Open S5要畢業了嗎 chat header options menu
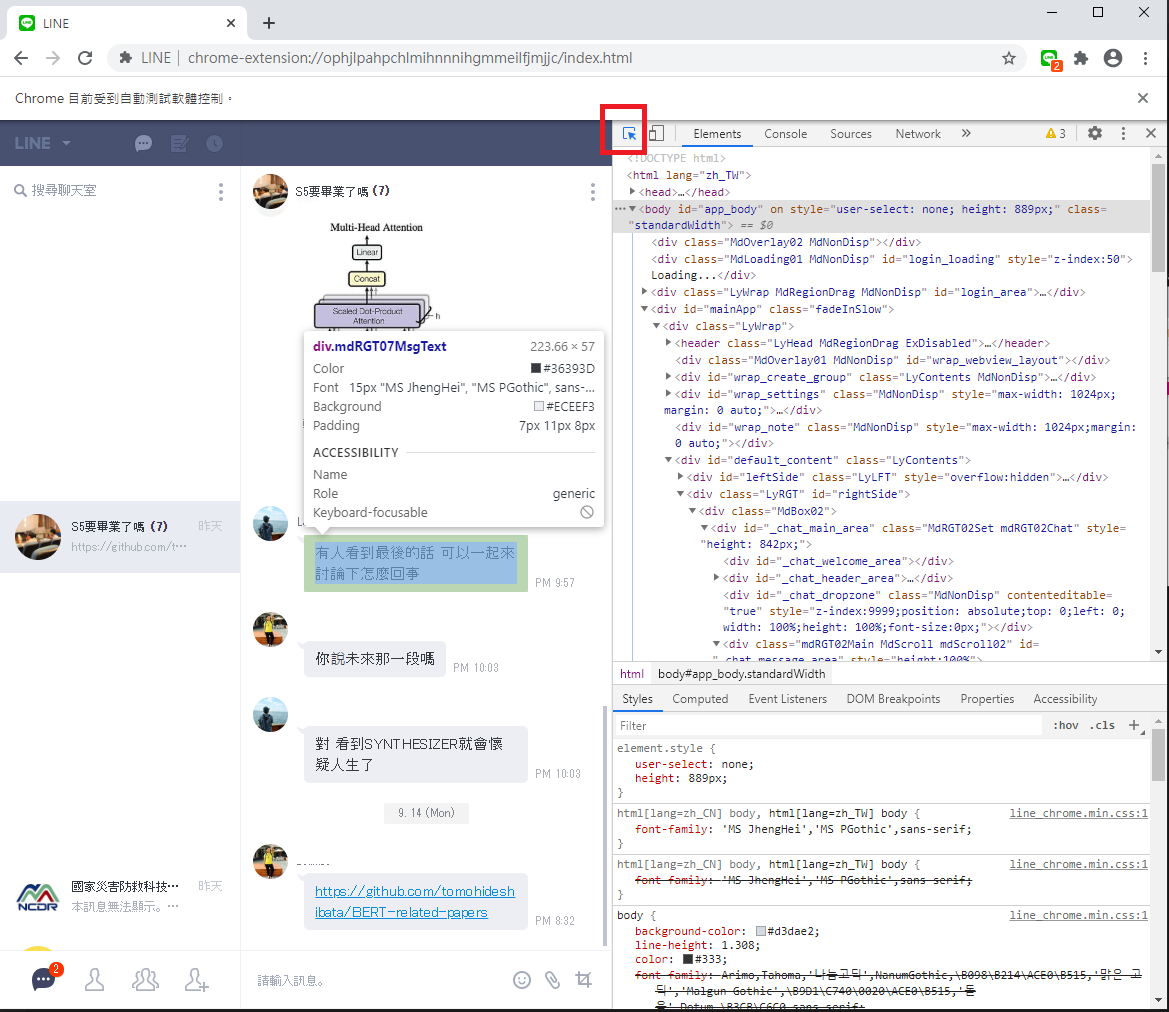The height and width of the screenshot is (1012, 1169). click(593, 192)
